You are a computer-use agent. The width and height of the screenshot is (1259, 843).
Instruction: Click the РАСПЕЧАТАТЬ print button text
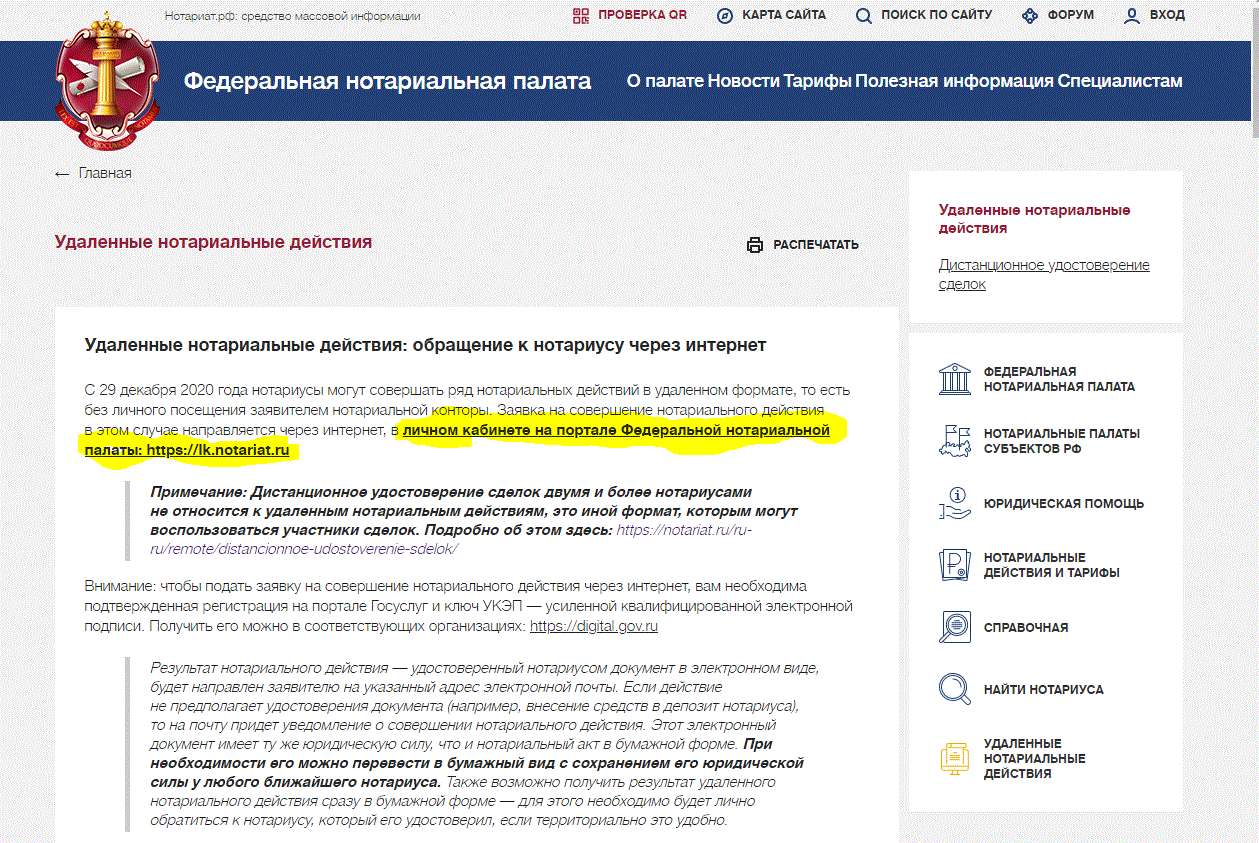[816, 245]
